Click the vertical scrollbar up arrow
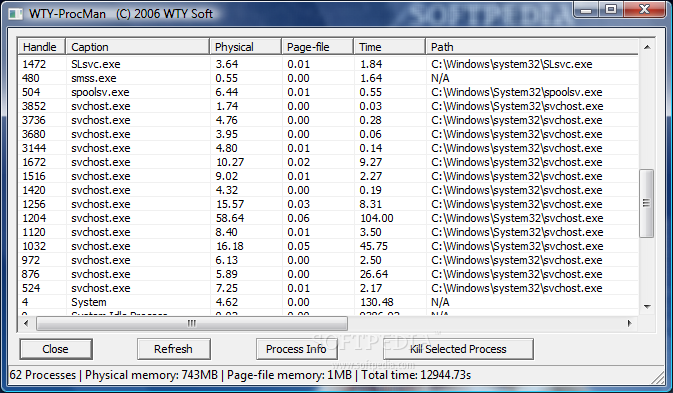The width and height of the screenshot is (673, 393). click(x=647, y=47)
